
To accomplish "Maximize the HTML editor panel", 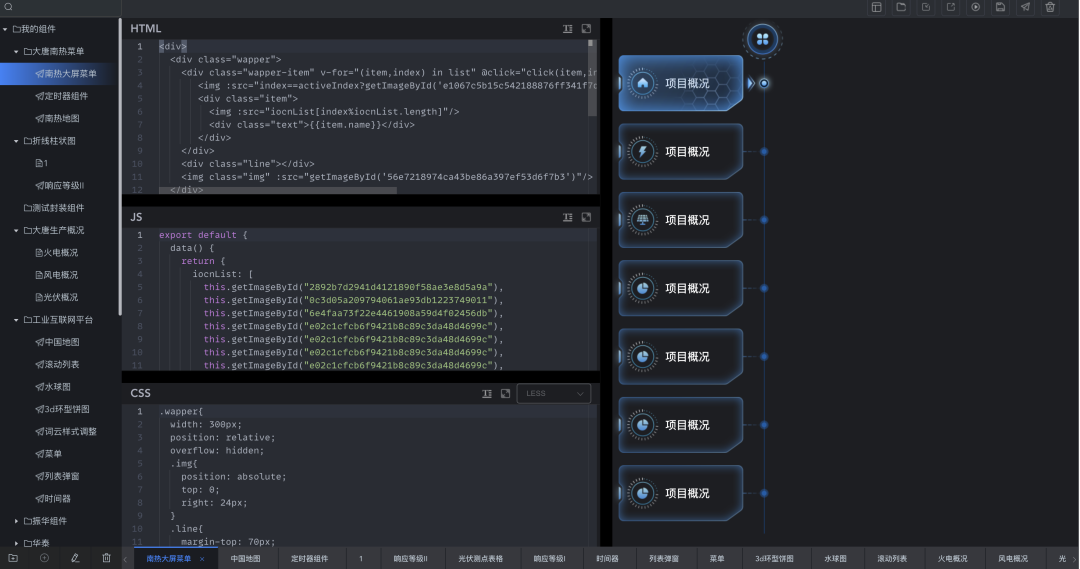I will (586, 29).
